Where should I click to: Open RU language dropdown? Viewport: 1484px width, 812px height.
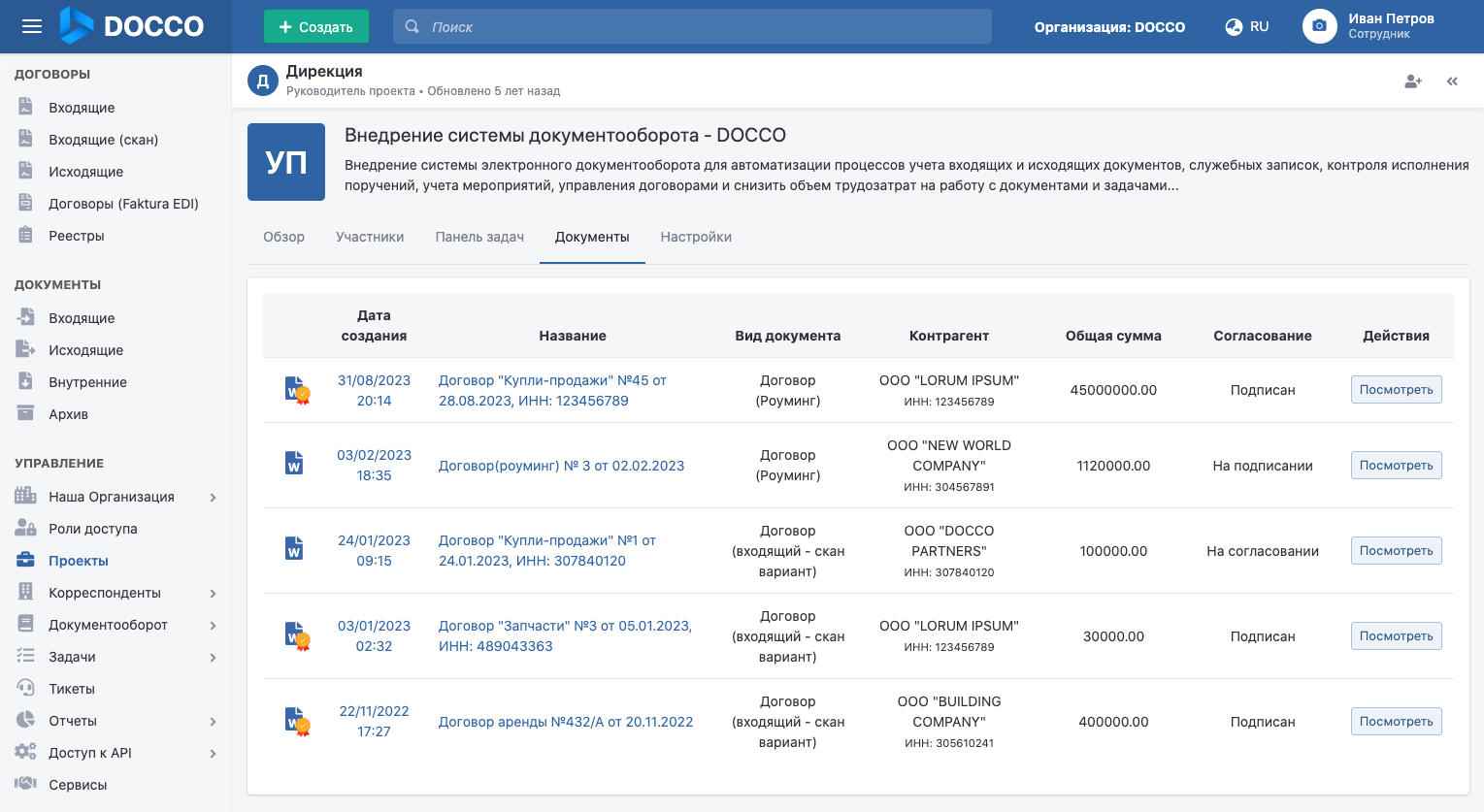point(1247,27)
